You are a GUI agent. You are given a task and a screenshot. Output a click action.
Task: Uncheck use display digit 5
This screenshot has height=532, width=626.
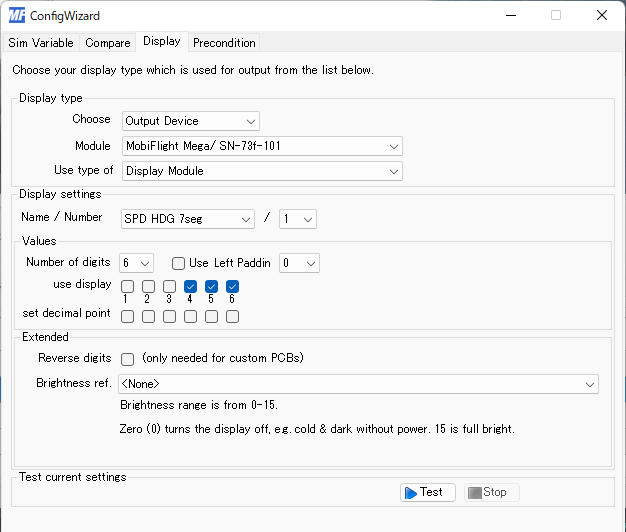click(x=211, y=287)
